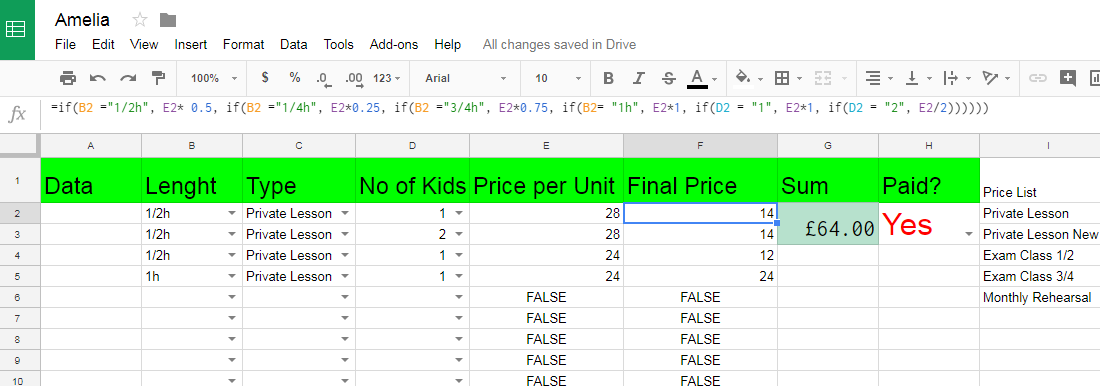This screenshot has width=1100, height=386.
Task: Undo the last action
Action: [x=98, y=78]
